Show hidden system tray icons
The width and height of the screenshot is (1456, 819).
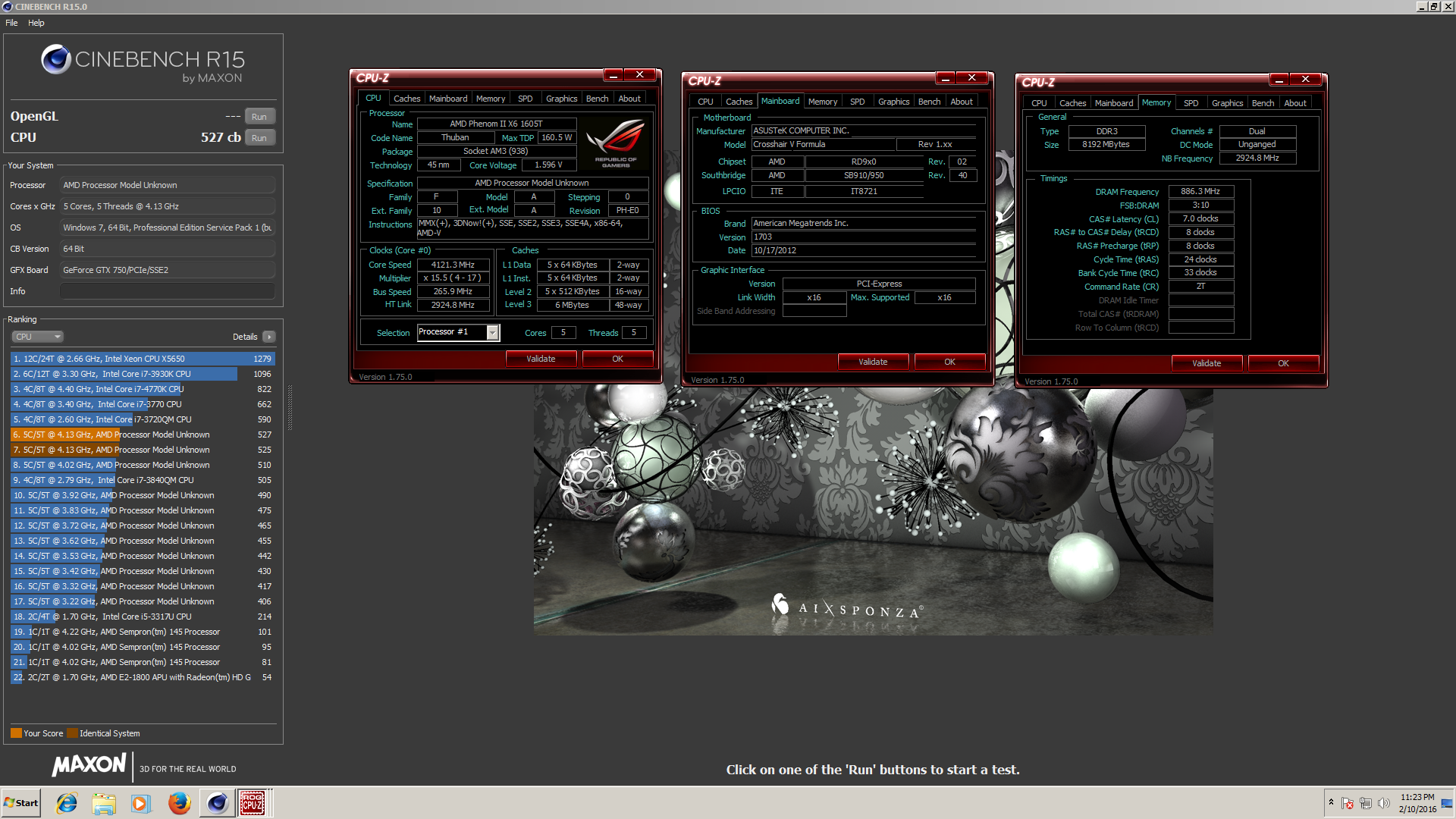click(x=1331, y=802)
